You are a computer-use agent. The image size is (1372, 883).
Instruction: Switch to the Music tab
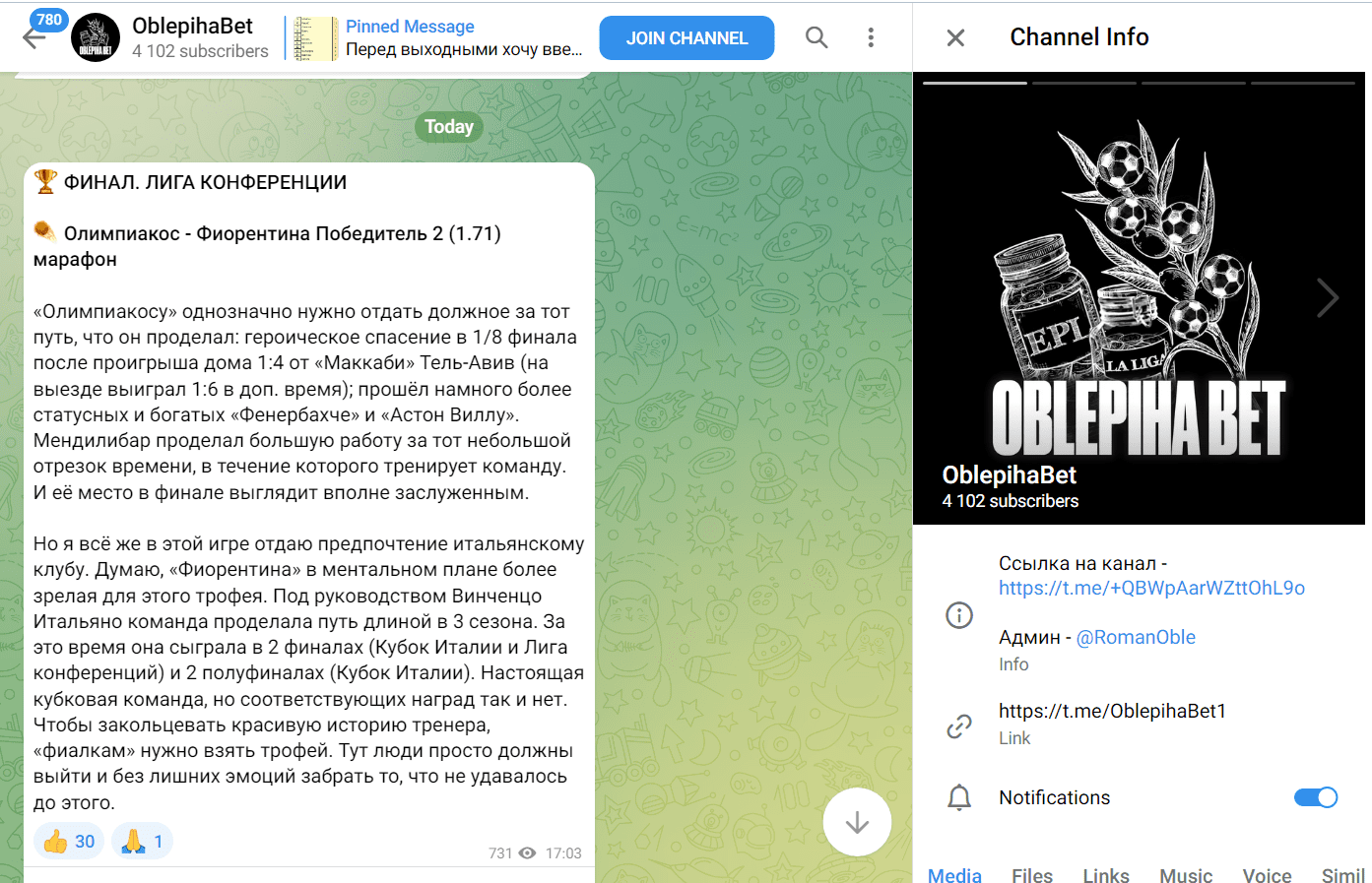1186,875
